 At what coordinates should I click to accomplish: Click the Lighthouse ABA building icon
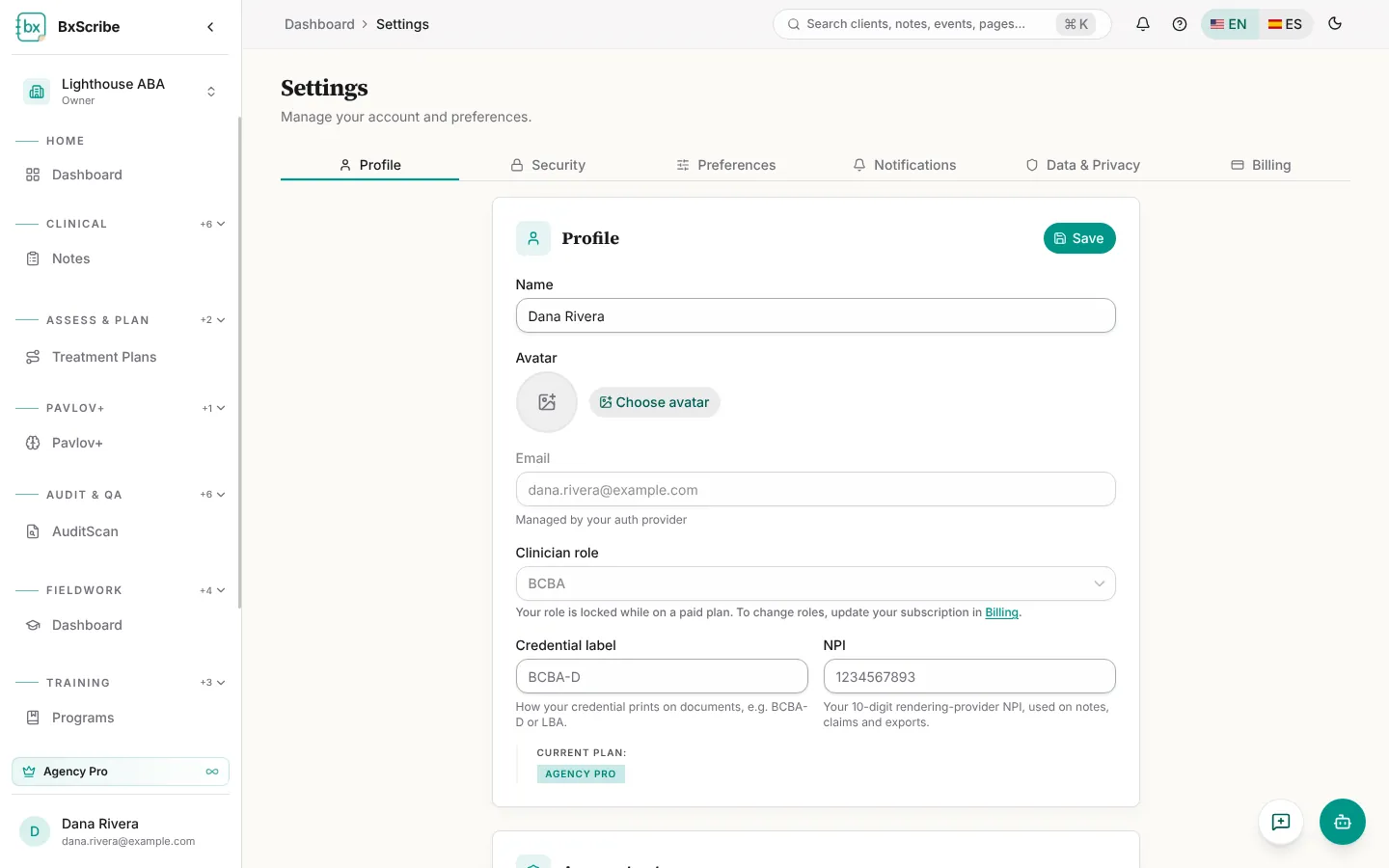pyautogui.click(x=37, y=92)
